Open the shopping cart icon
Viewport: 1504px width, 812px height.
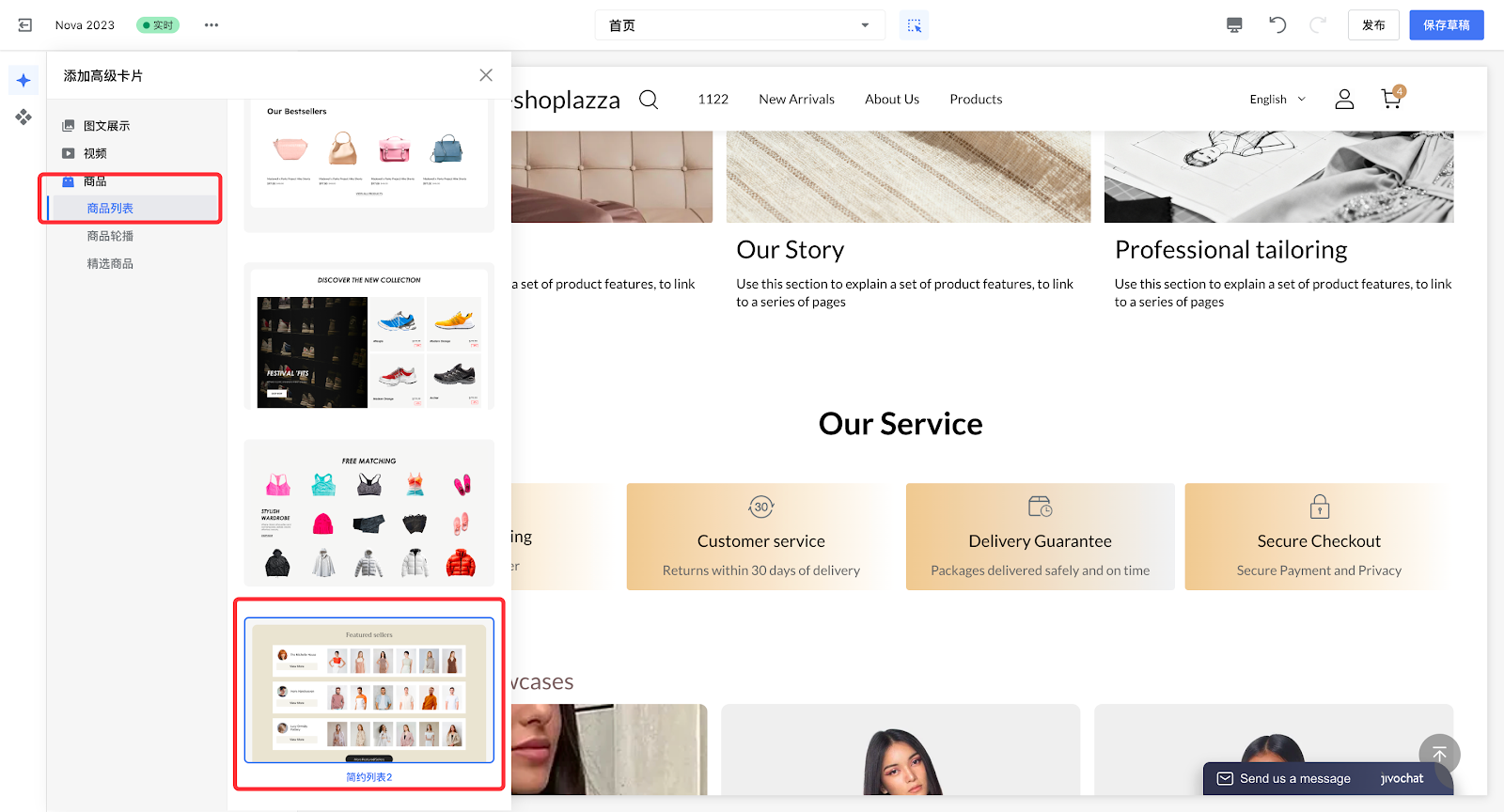point(1391,99)
